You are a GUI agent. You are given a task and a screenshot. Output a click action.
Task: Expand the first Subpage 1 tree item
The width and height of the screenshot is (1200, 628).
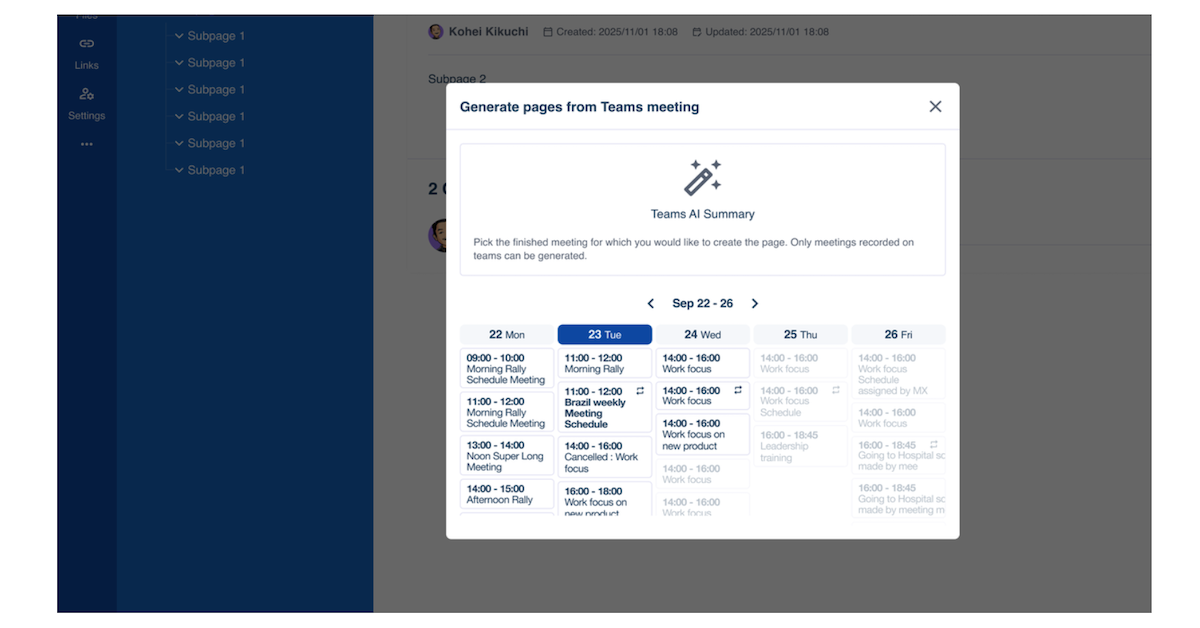[x=180, y=36]
